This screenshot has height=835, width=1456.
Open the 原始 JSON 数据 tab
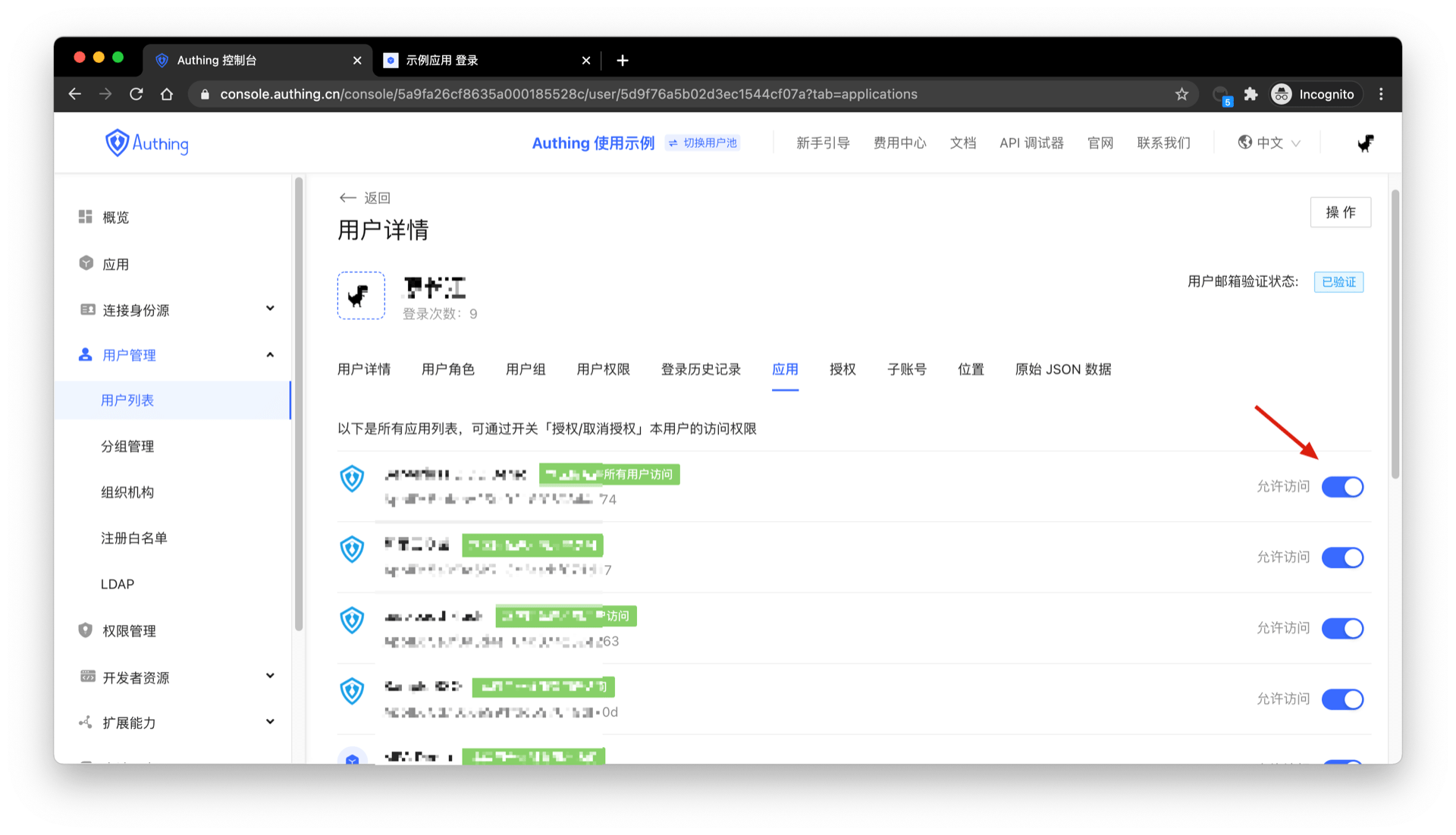[x=1062, y=369]
